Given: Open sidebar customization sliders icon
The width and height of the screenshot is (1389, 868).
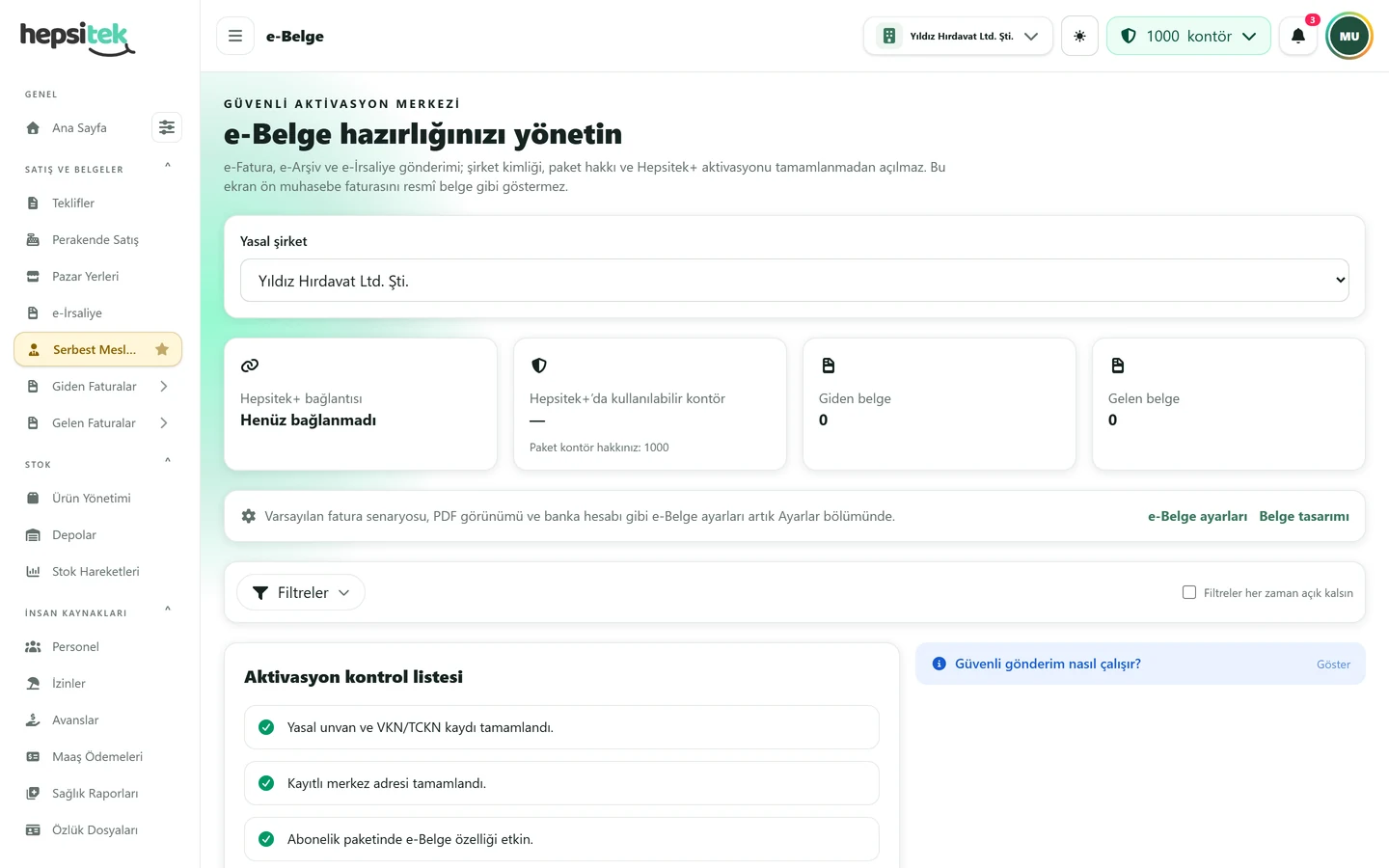Looking at the screenshot, I should point(167,127).
